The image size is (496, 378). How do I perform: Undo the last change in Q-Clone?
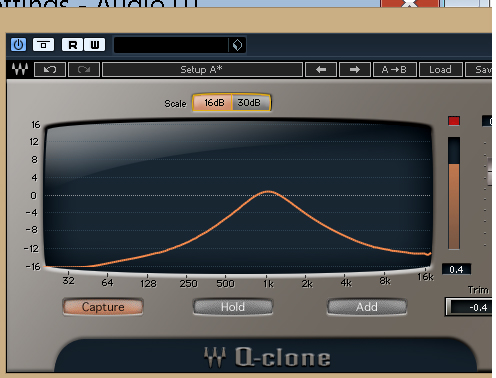[50, 69]
